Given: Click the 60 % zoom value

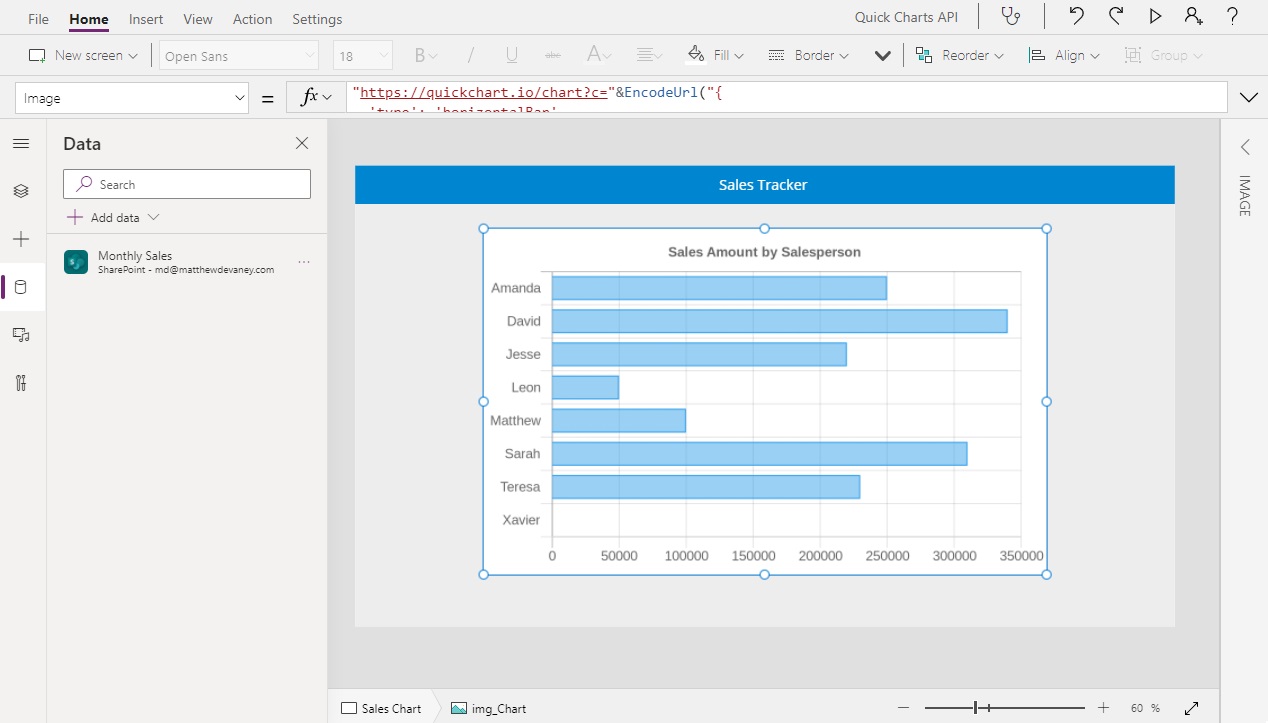Looking at the screenshot, I should pyautogui.click(x=1145, y=708).
